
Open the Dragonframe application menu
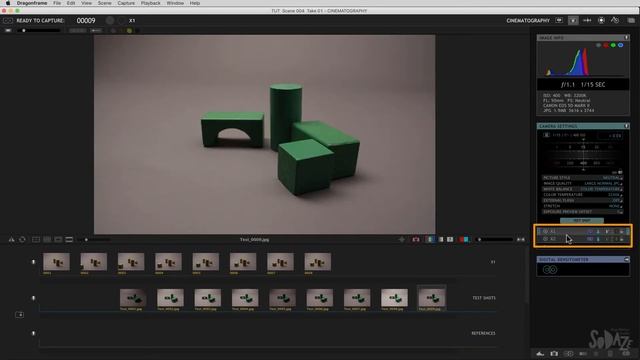32,3
